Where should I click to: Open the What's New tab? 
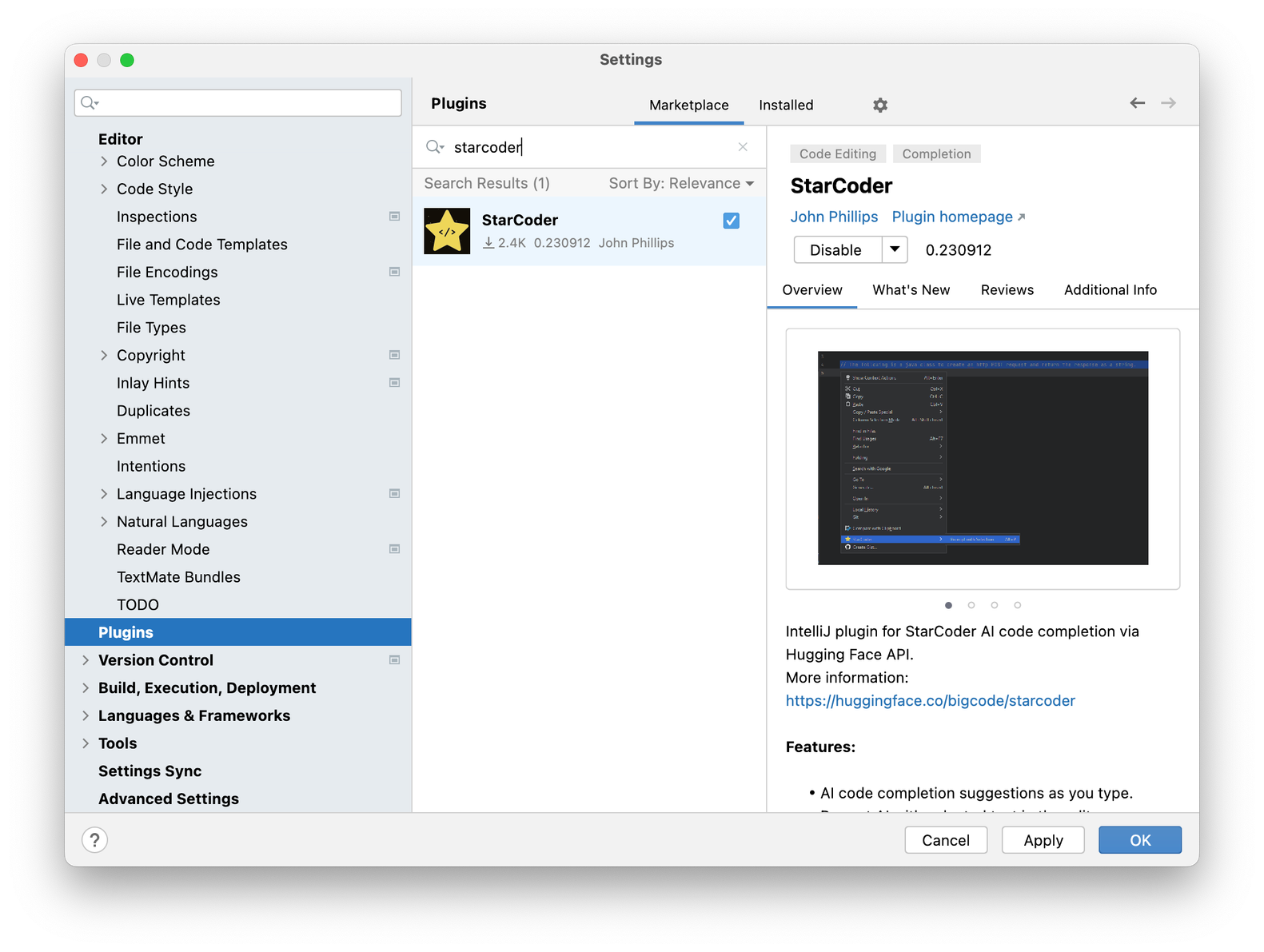click(911, 290)
